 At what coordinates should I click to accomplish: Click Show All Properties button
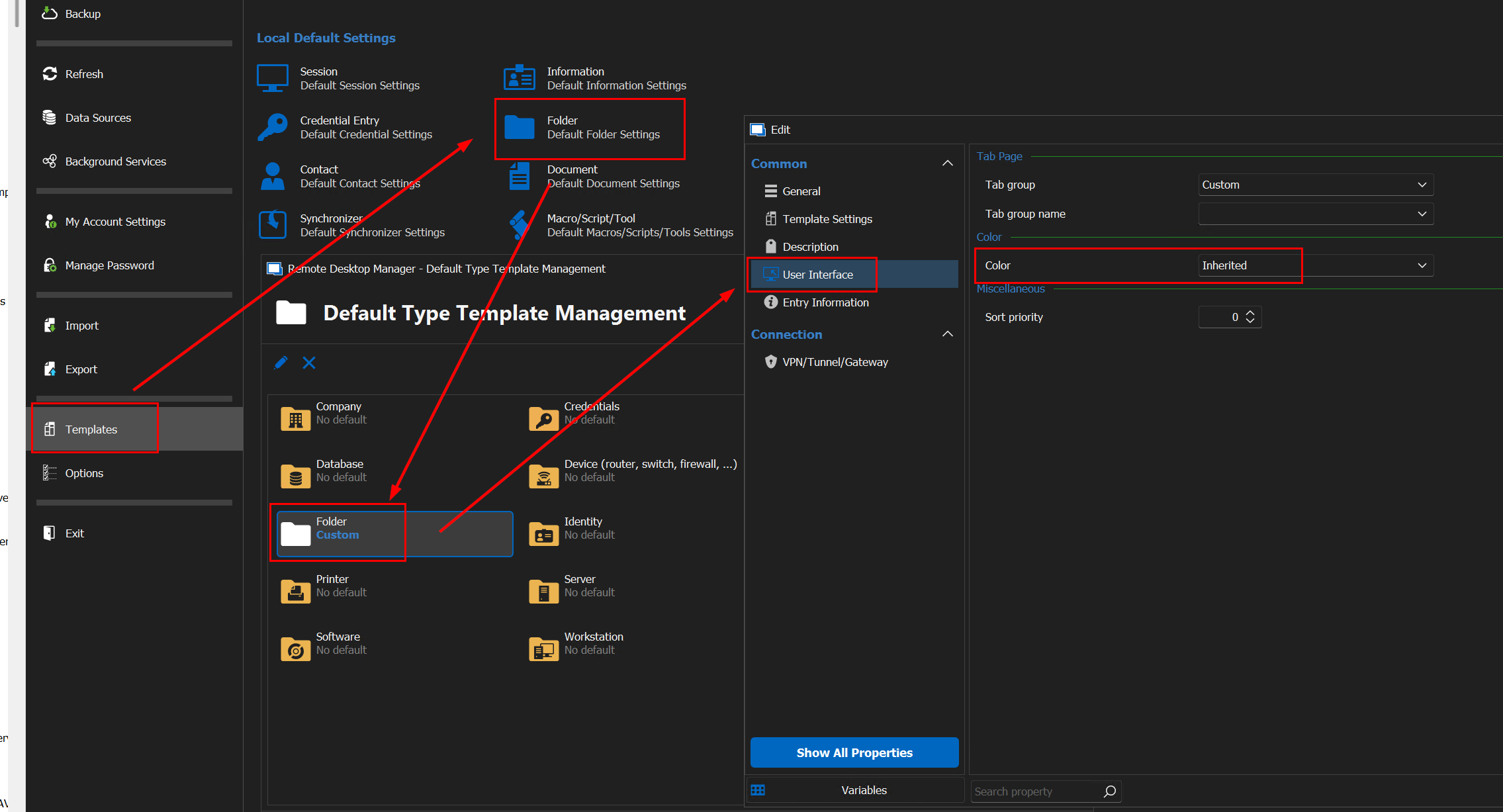(854, 752)
